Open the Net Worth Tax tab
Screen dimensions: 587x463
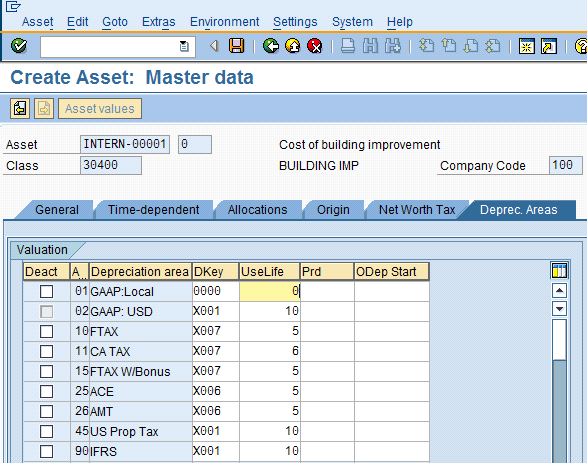click(x=417, y=210)
